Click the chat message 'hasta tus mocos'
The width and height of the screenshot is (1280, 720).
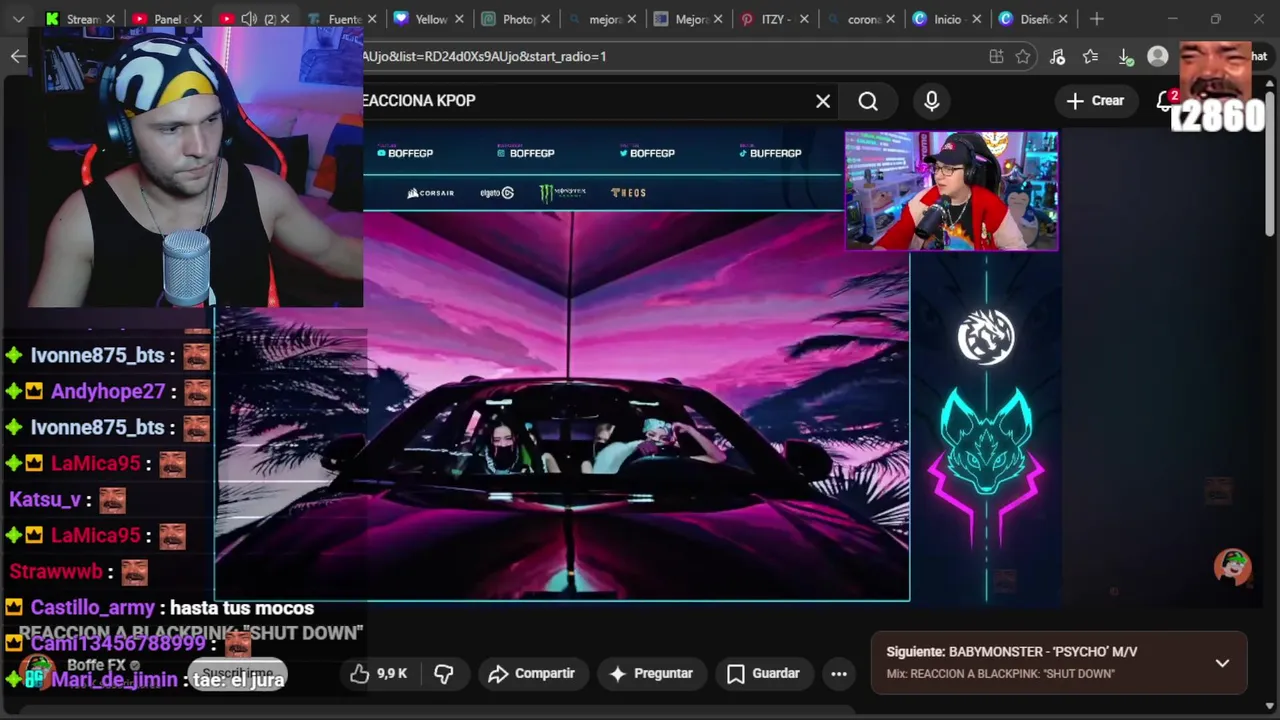coord(242,607)
